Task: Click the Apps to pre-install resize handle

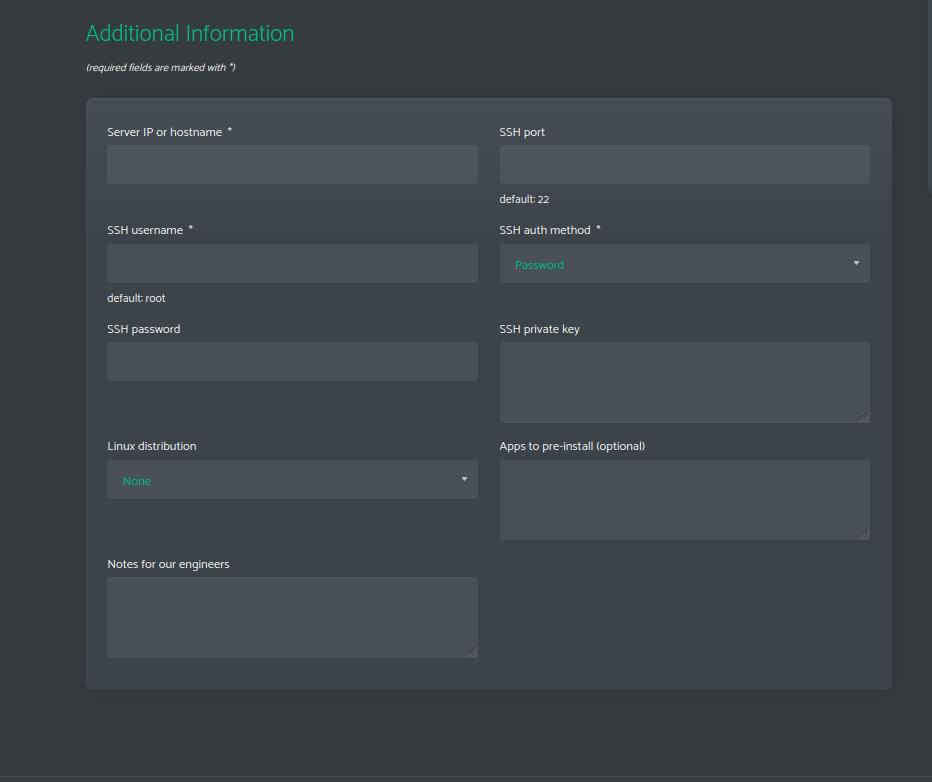Action: pyautogui.click(x=864, y=534)
